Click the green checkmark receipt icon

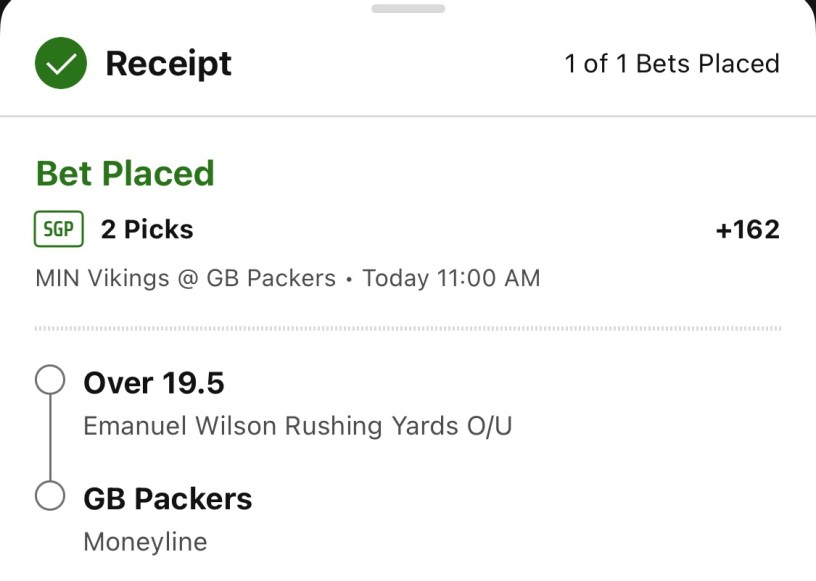click(61, 64)
